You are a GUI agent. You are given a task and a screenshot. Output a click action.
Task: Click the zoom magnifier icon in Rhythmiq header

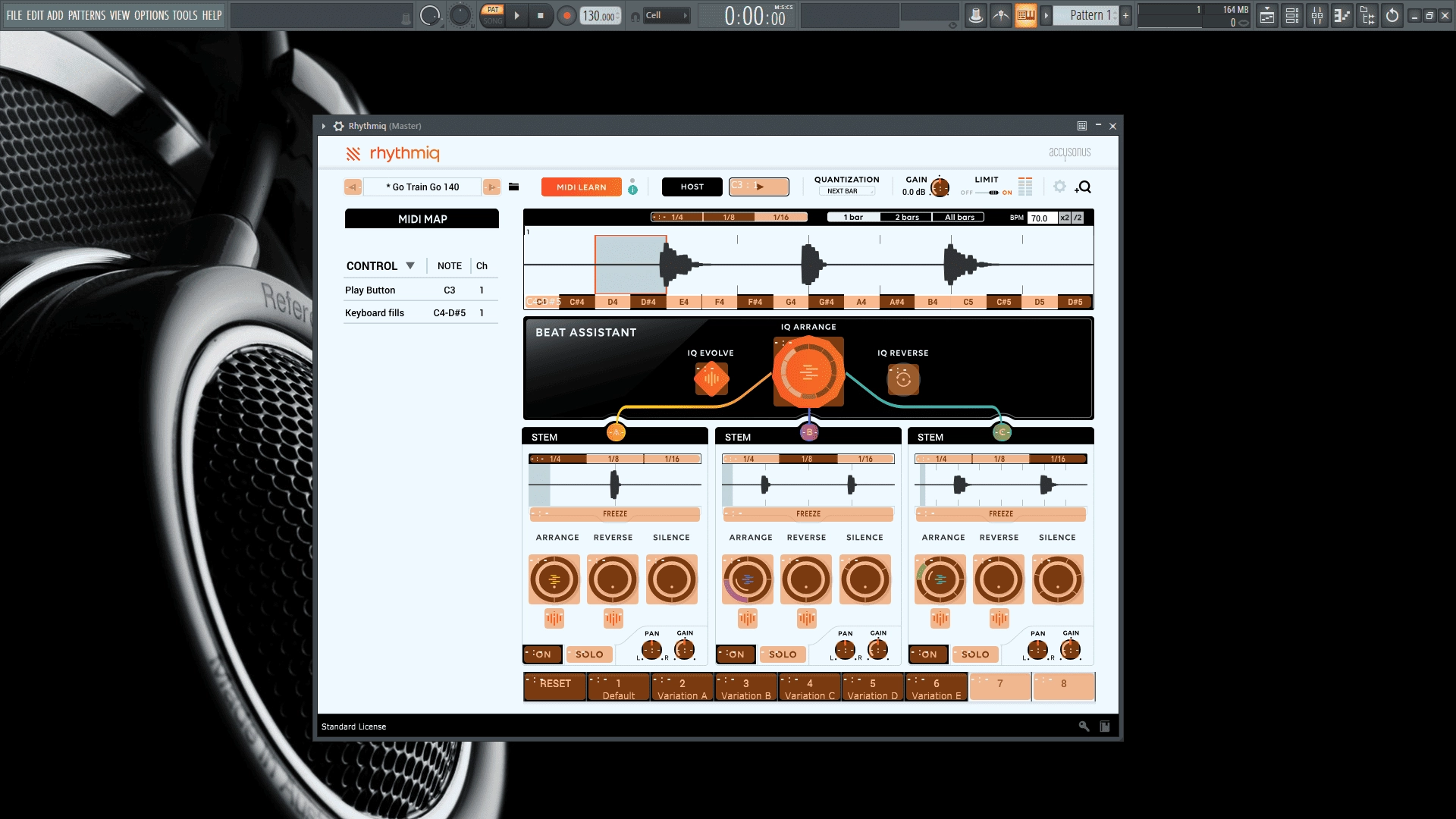click(1084, 187)
